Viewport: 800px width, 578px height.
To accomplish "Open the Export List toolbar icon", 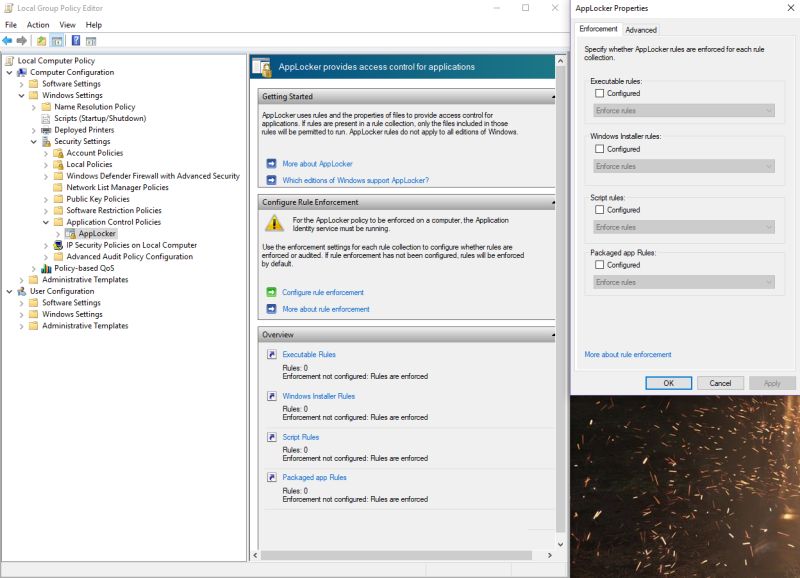I will point(41,41).
